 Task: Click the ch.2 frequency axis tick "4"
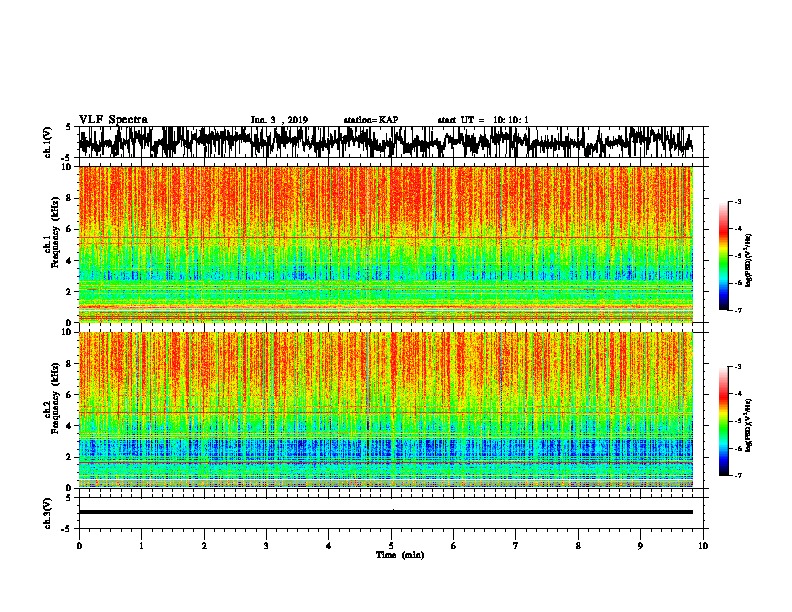coord(69,426)
